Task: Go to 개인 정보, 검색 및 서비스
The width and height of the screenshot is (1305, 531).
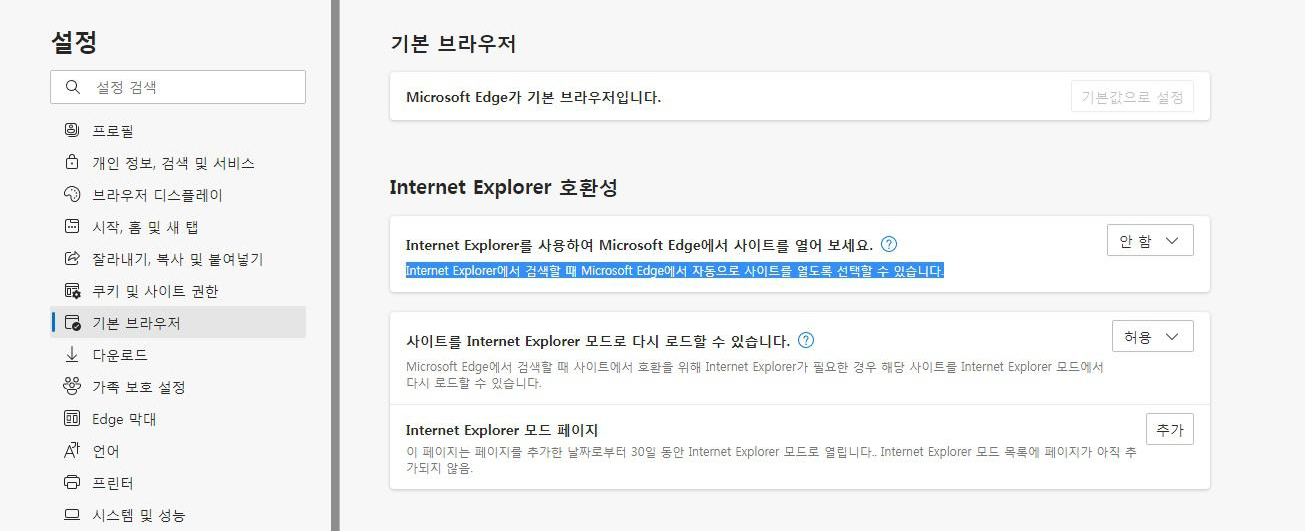Action: point(178,162)
